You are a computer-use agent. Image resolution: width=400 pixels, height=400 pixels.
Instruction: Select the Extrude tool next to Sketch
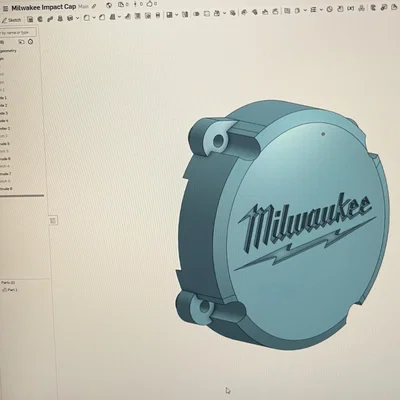[x=30, y=19]
